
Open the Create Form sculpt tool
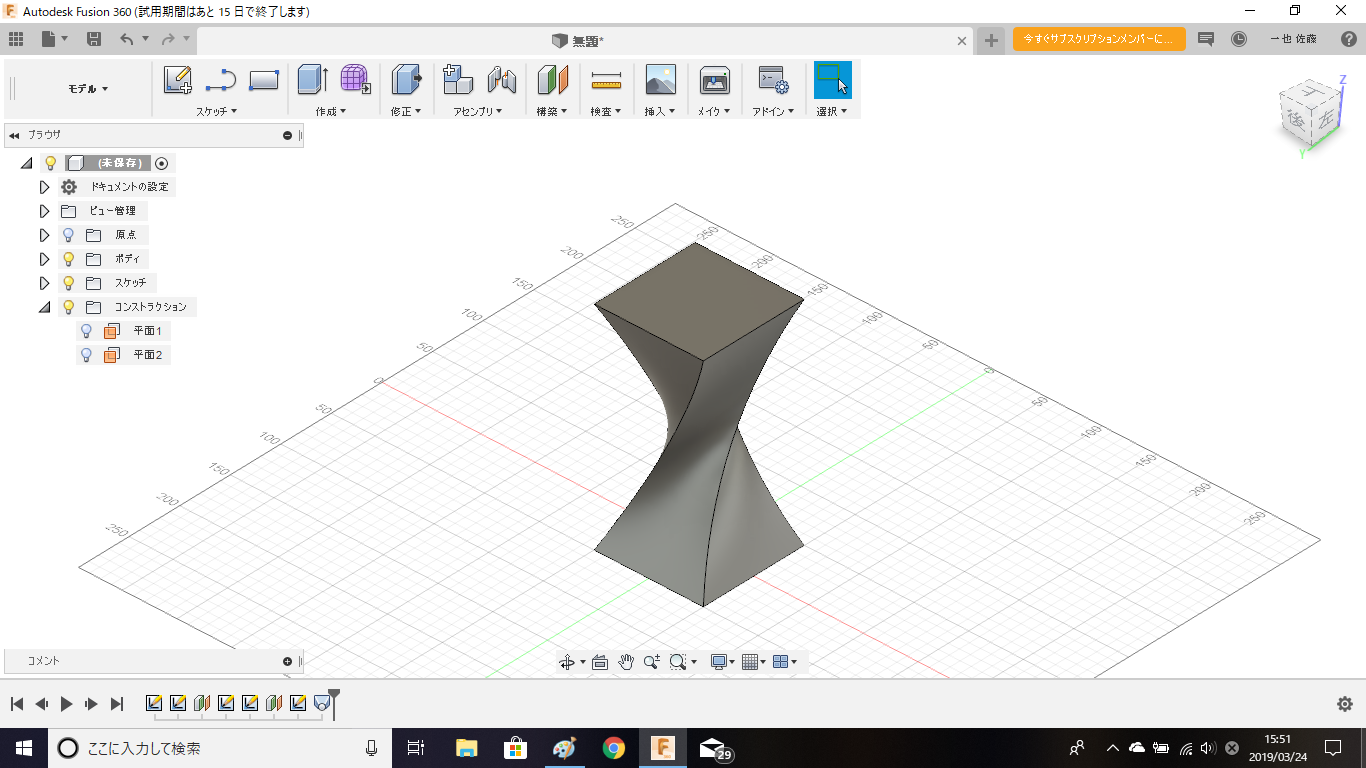(355, 80)
